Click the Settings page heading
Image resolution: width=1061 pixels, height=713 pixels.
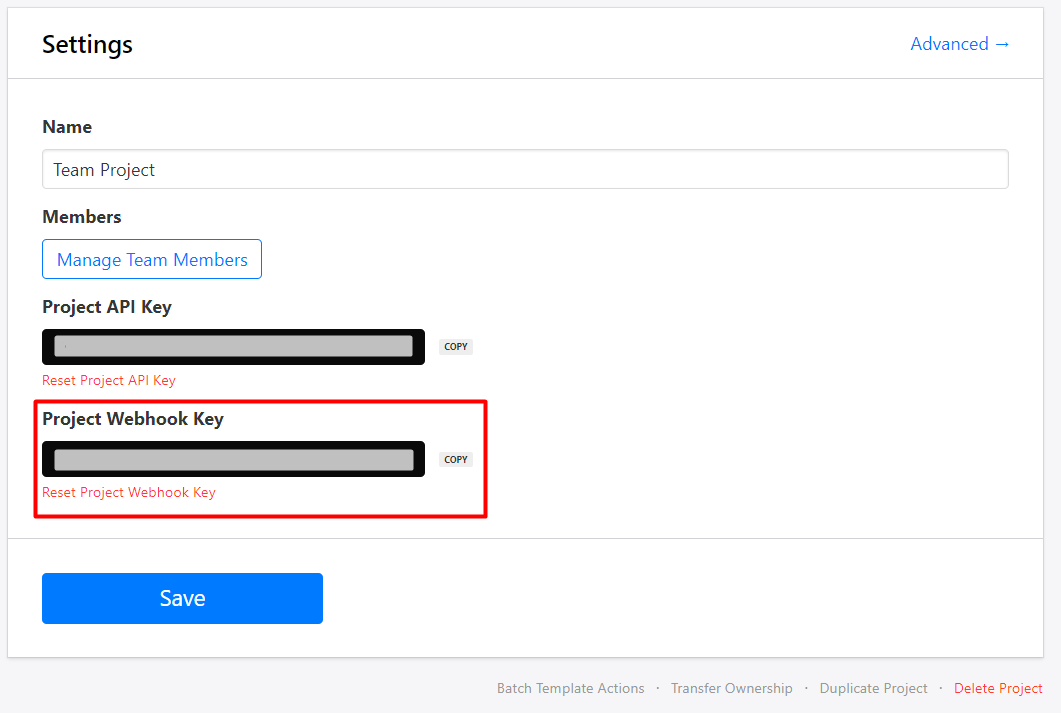(x=87, y=45)
